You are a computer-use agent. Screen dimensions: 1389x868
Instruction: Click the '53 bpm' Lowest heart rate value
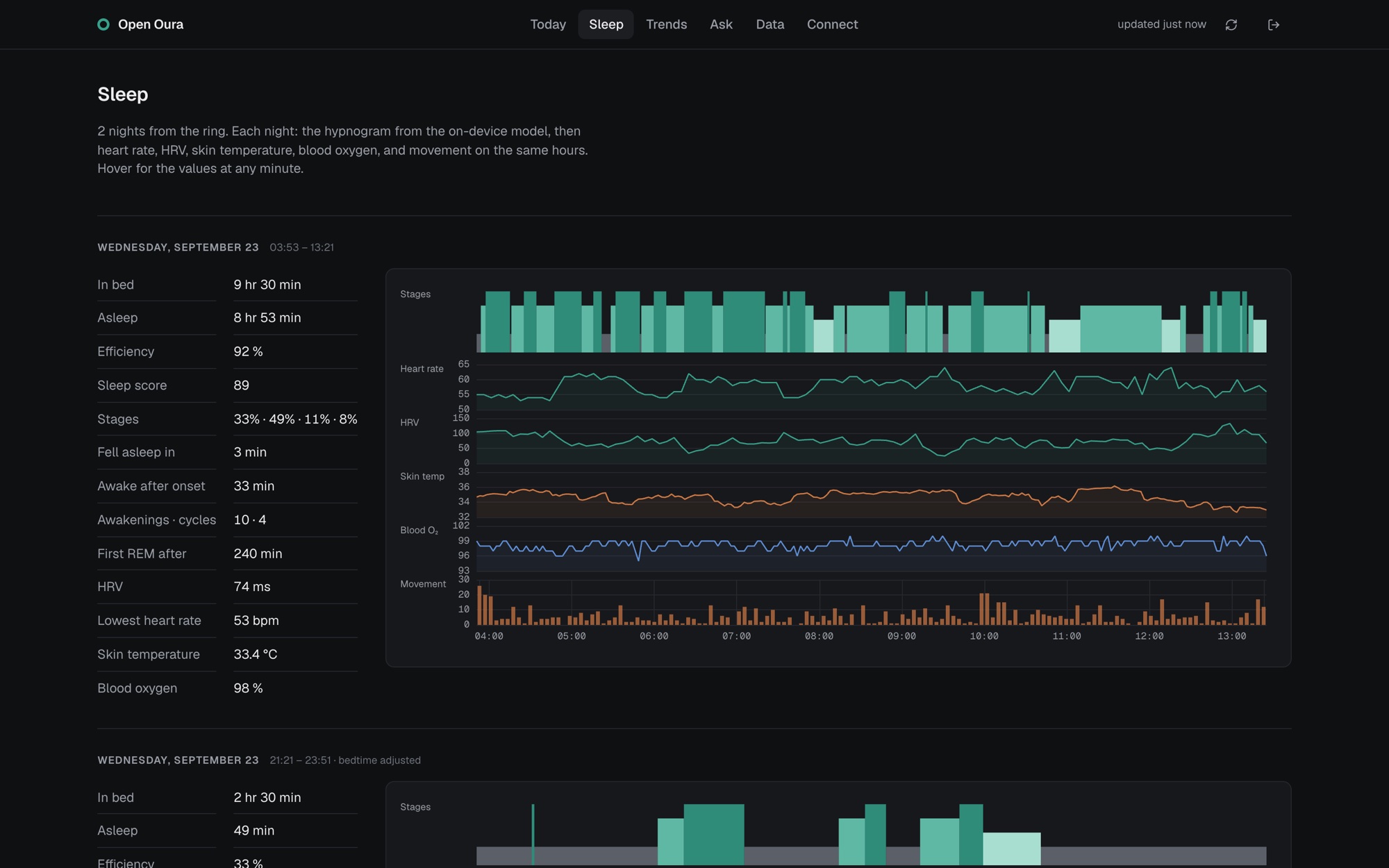[256, 620]
